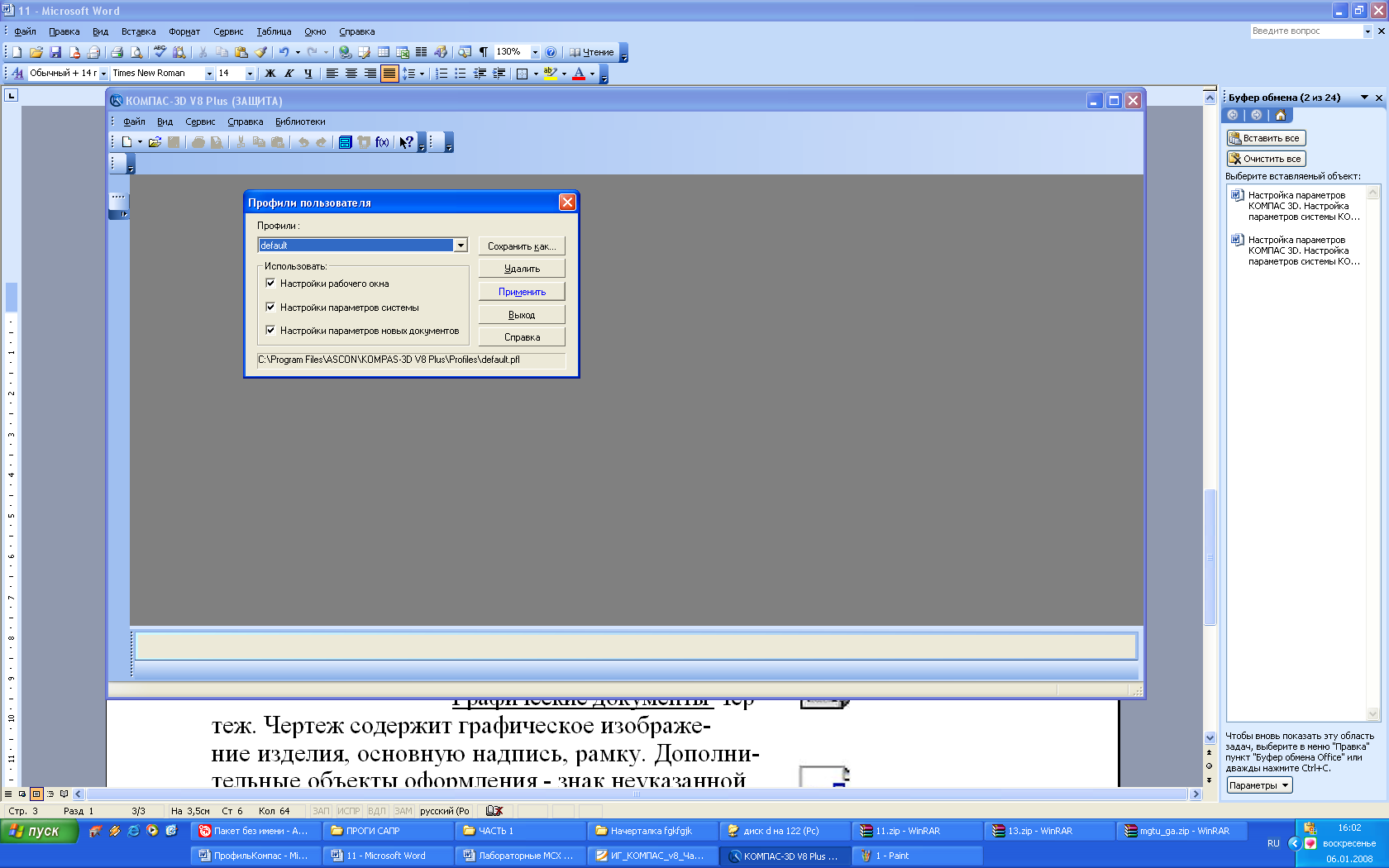Viewport: 1389px width, 868px height.
Task: Click Word's Save icon
Action: pyautogui.click(x=55, y=52)
